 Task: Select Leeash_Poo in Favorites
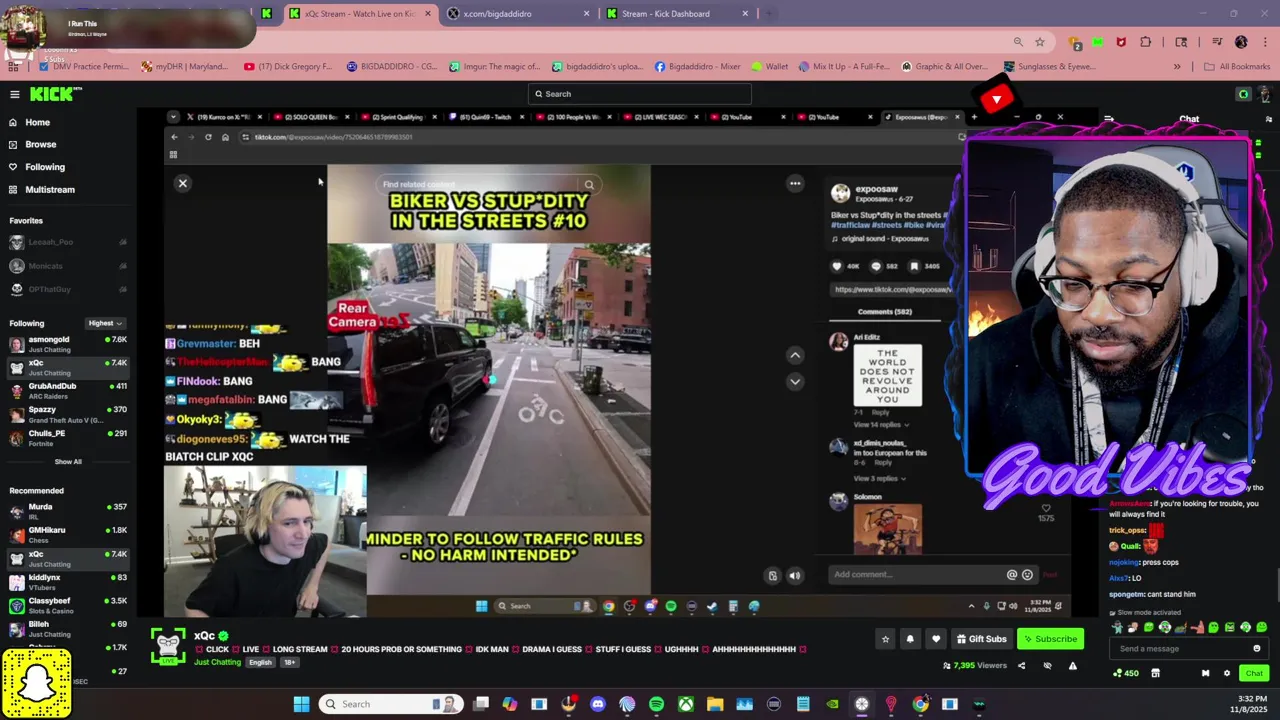coord(68,242)
